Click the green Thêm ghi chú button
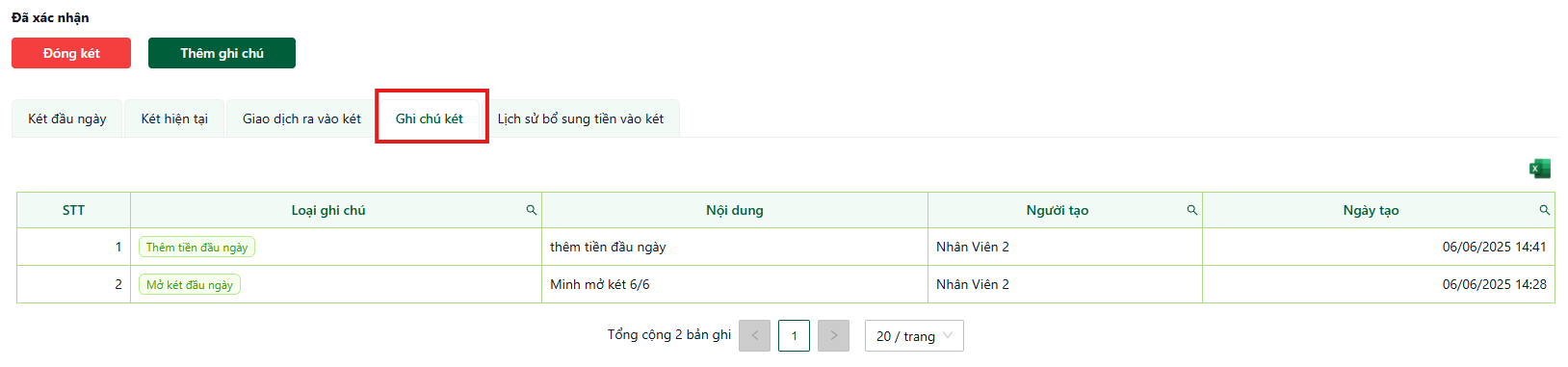 [x=222, y=53]
